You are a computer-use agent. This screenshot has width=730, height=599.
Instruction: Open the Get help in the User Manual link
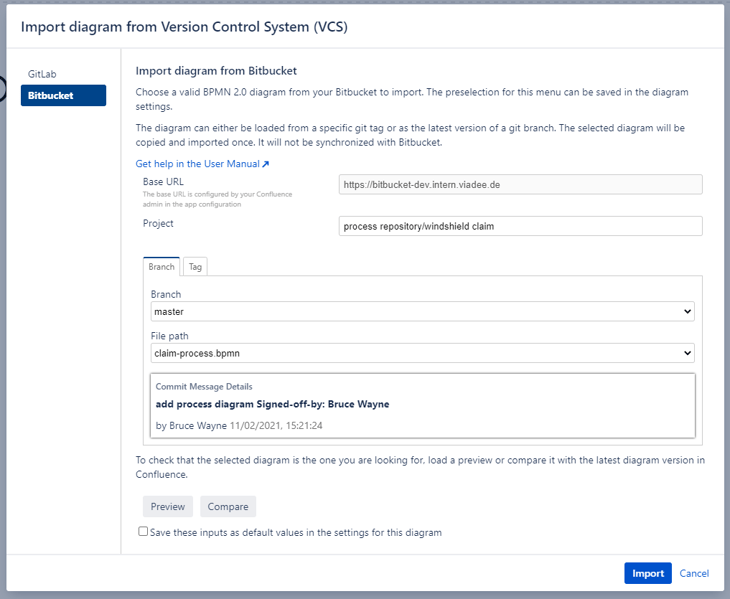(202, 164)
